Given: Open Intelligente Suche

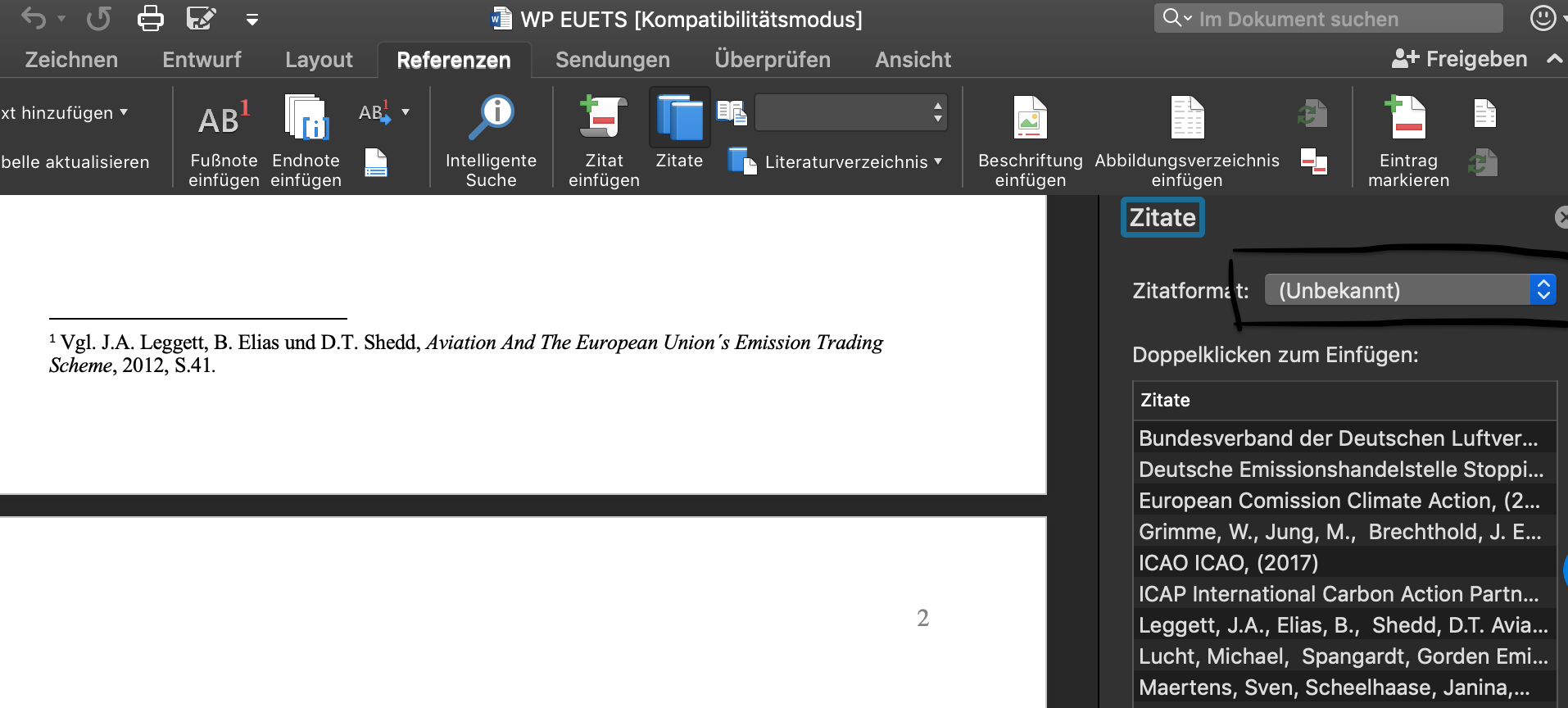Looking at the screenshot, I should tap(491, 141).
